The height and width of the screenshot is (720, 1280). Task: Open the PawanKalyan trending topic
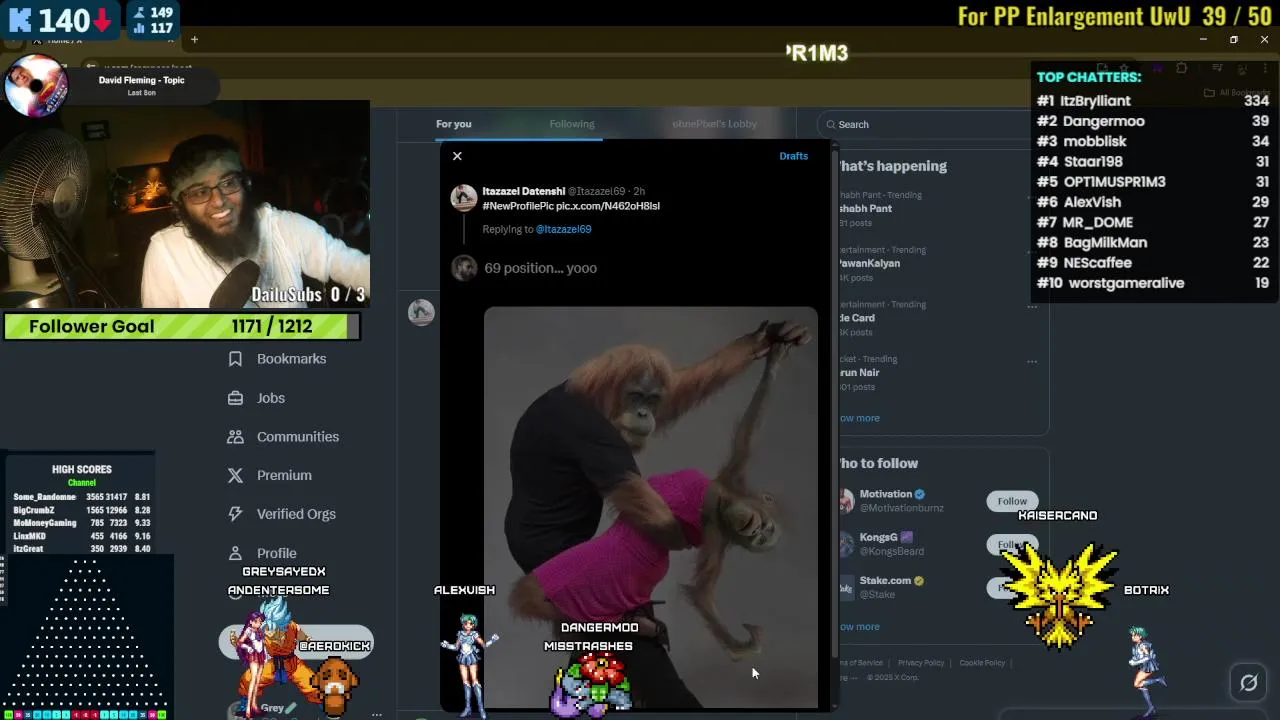869,264
